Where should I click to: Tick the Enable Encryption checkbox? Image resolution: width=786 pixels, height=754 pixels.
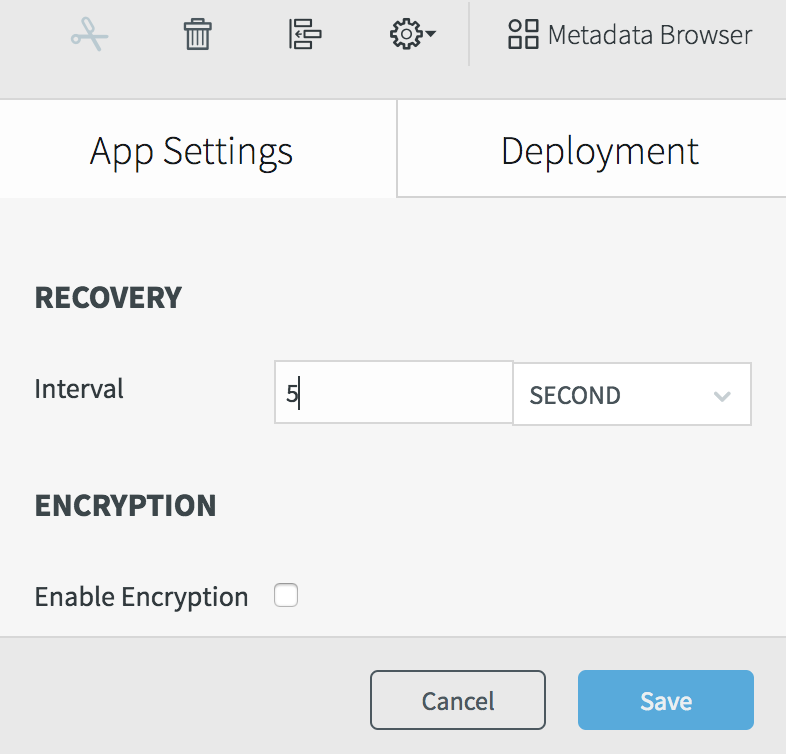[286, 597]
